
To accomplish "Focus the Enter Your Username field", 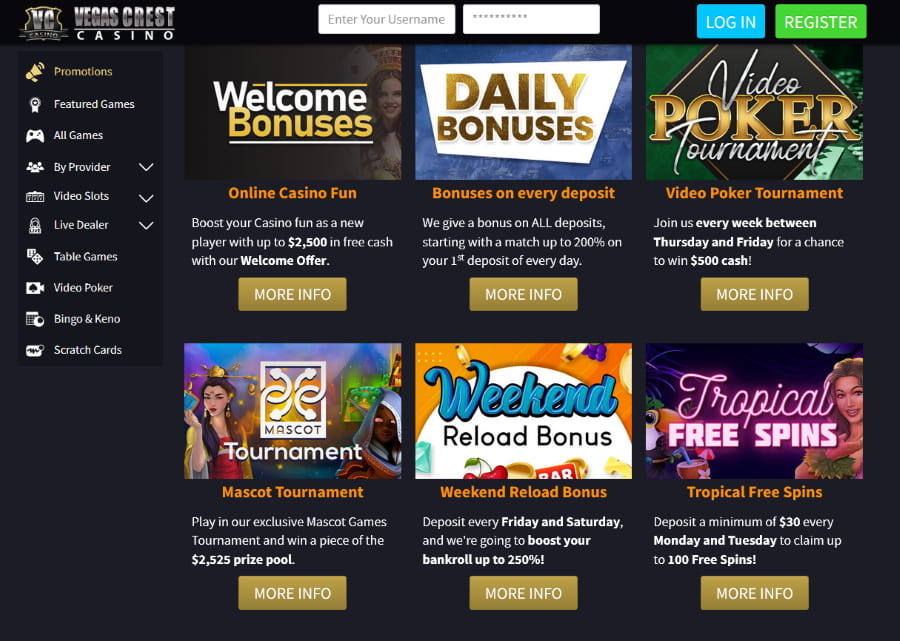I will pos(387,19).
